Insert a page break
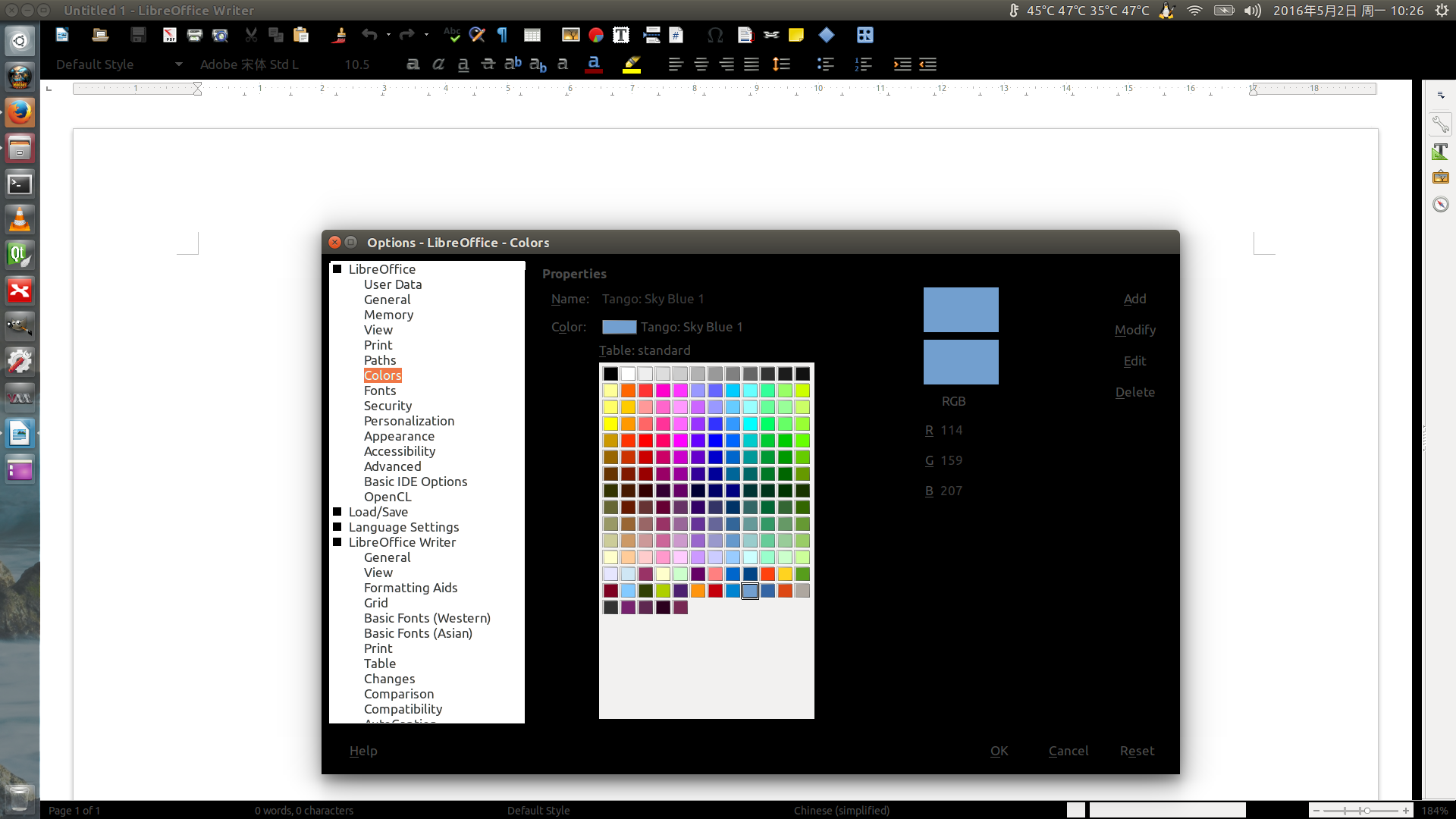Screen dimensions: 1456x819 [651, 35]
